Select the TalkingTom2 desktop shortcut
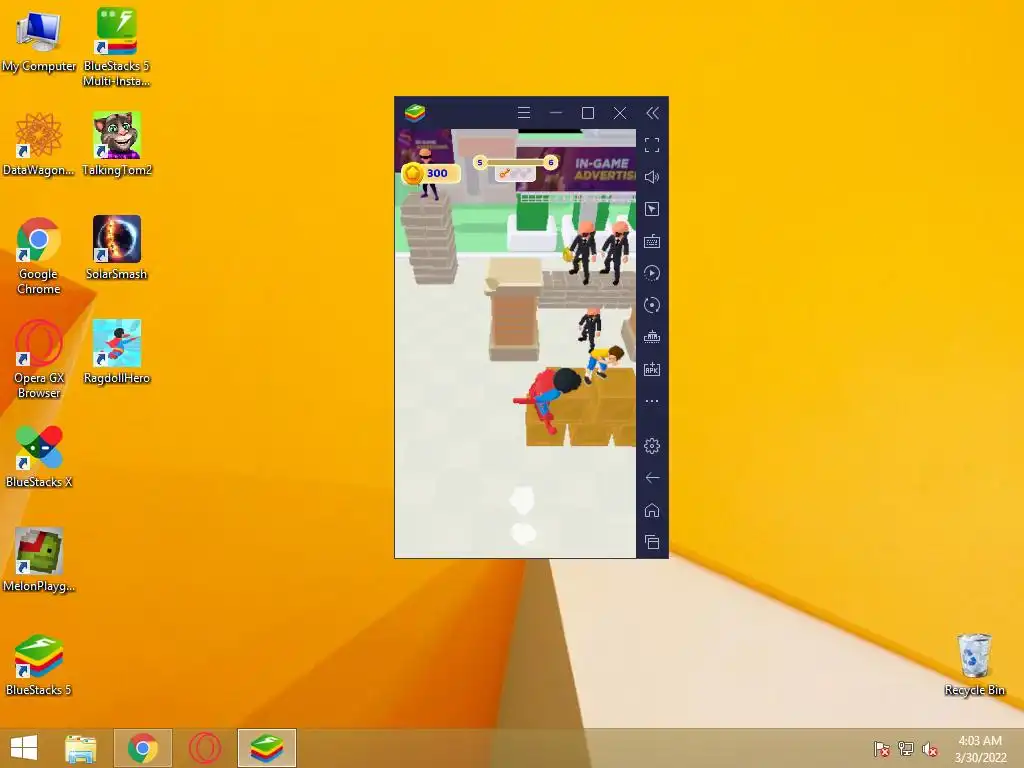This screenshot has width=1024, height=768. (x=117, y=144)
